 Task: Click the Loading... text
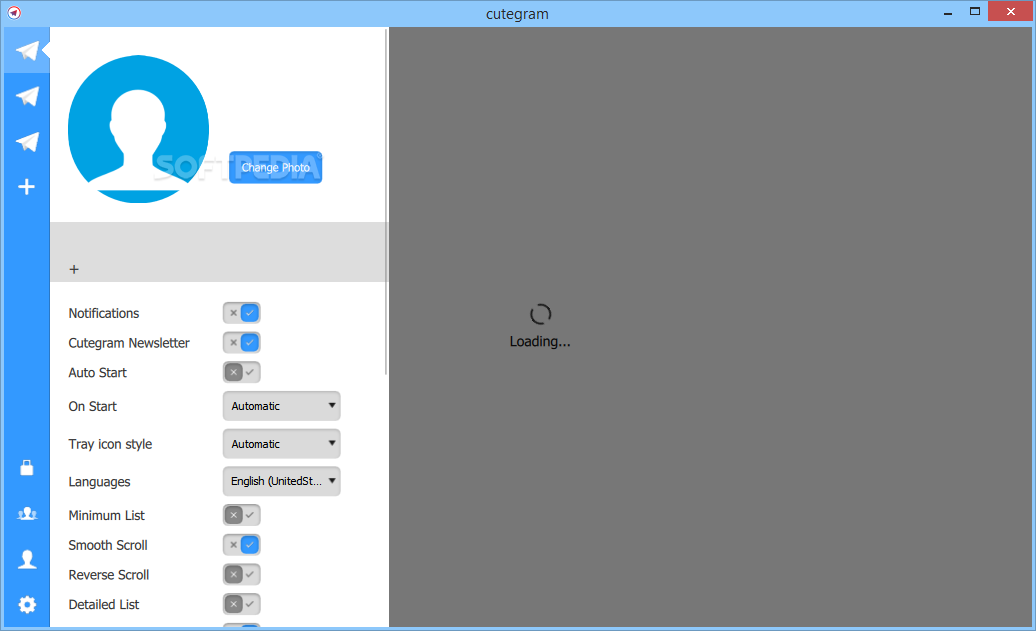tap(540, 342)
